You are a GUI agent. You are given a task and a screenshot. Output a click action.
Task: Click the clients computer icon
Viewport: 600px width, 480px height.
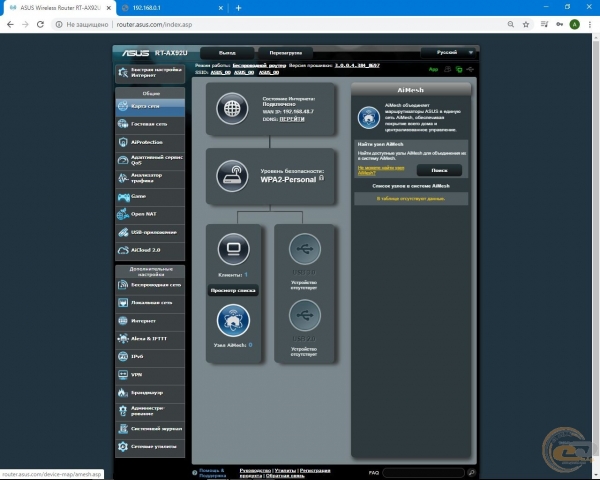233,249
